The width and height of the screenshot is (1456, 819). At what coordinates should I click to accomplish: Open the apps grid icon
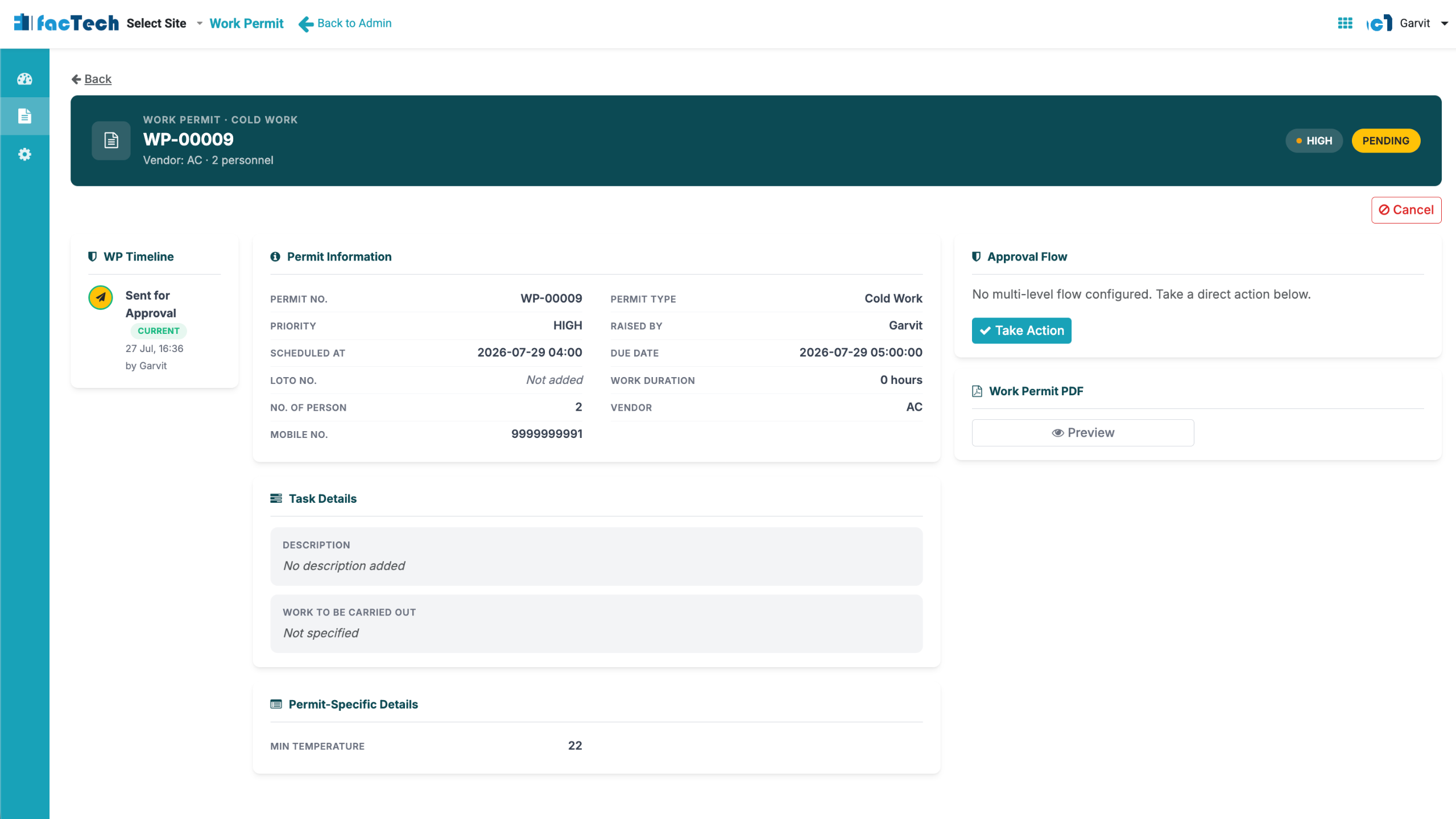coord(1345,23)
